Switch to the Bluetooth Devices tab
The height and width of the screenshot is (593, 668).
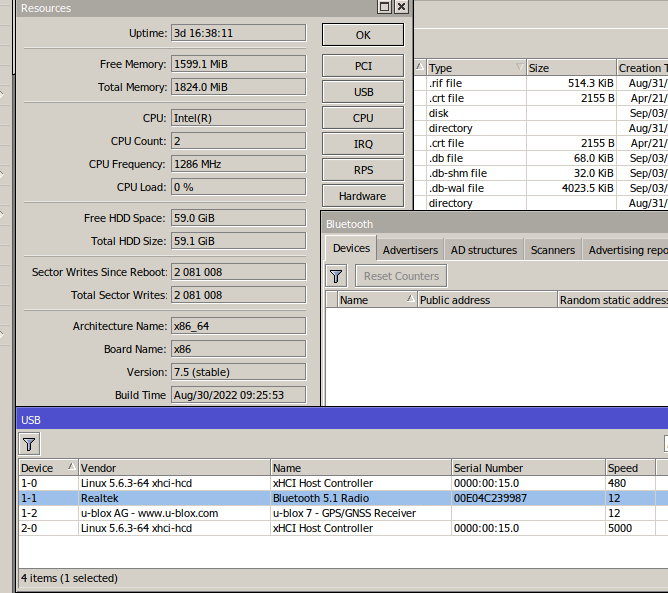point(351,248)
